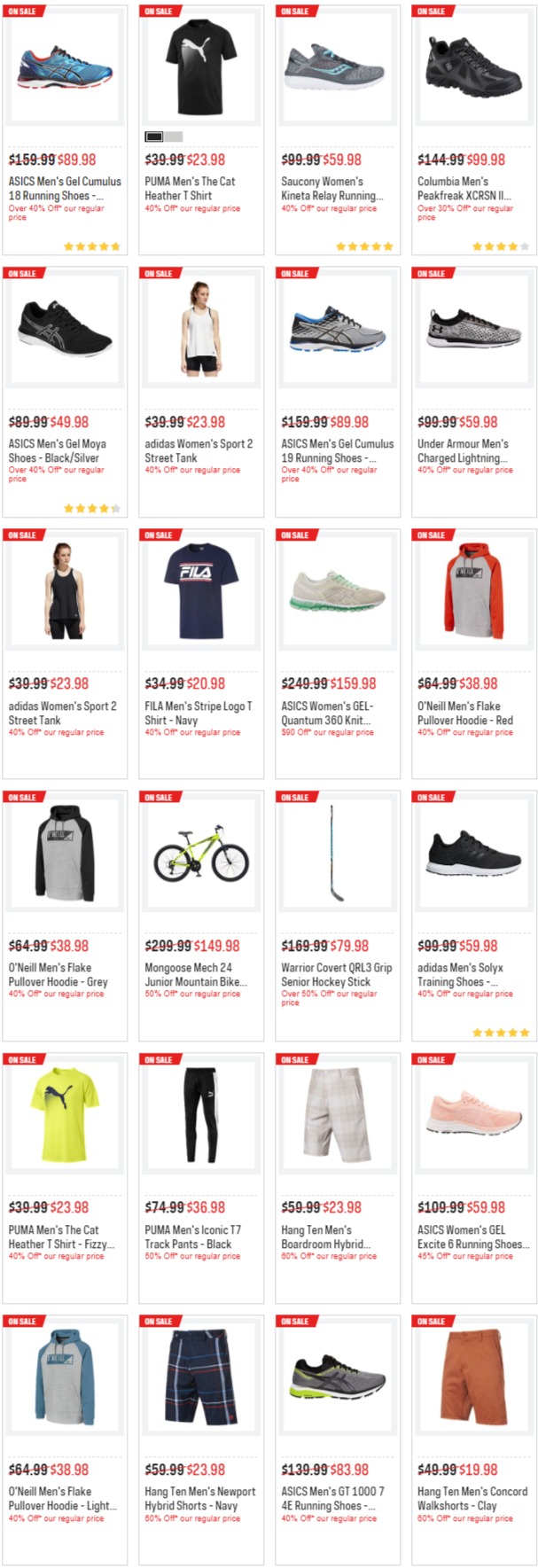Open Saucony Women's Kineta Relay Running link
The image size is (538, 1568).
332,188
